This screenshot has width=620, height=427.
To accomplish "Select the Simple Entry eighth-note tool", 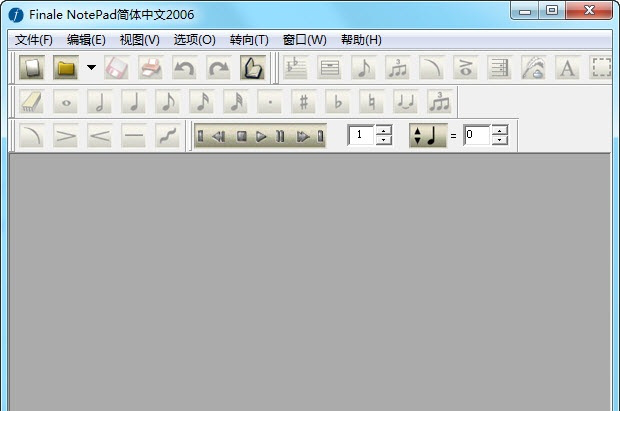I will [364, 68].
